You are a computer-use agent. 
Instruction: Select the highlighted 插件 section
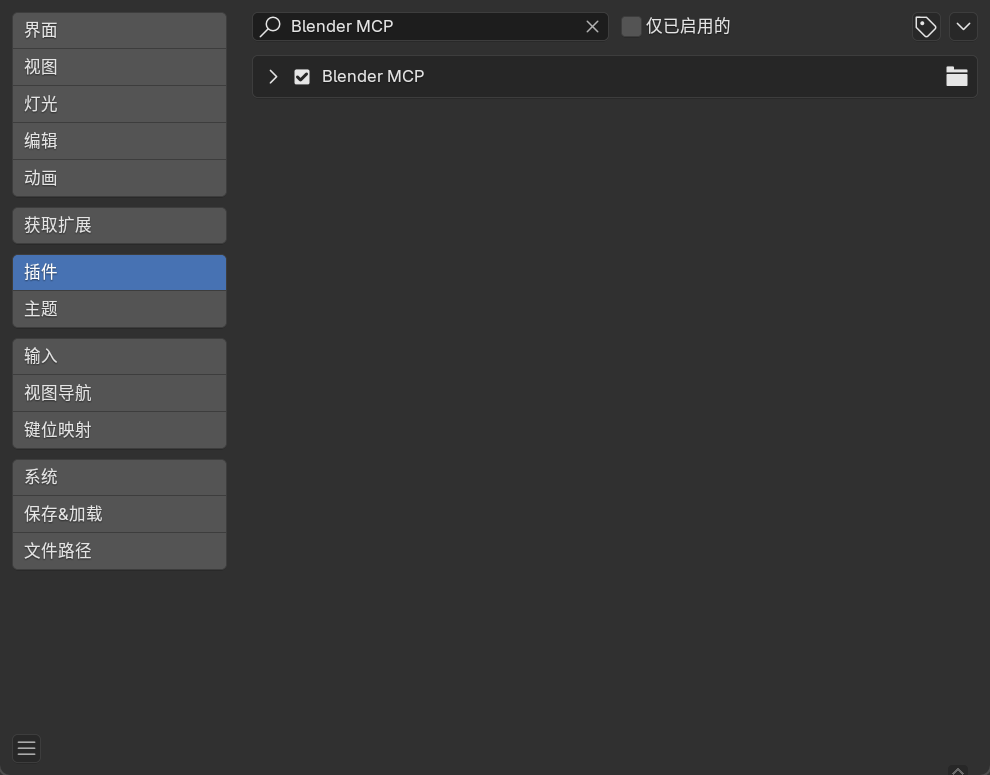click(119, 272)
